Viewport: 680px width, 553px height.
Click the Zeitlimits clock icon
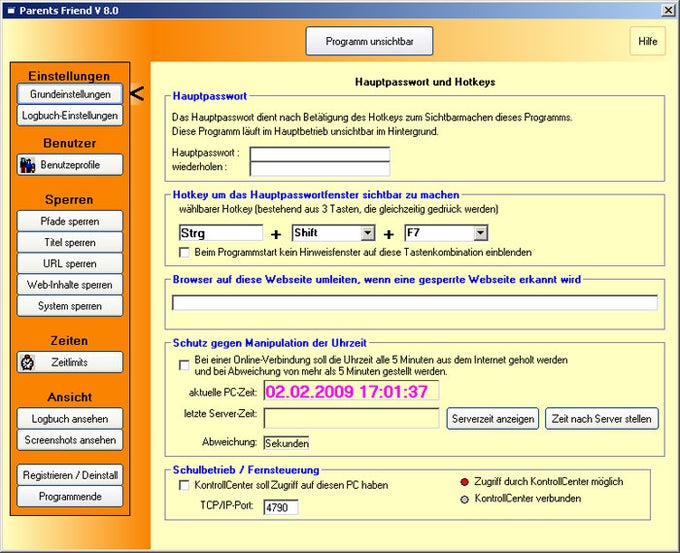pos(28,362)
